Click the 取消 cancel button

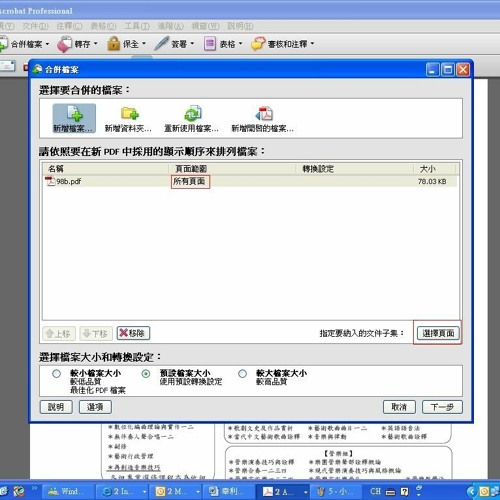tap(399, 407)
